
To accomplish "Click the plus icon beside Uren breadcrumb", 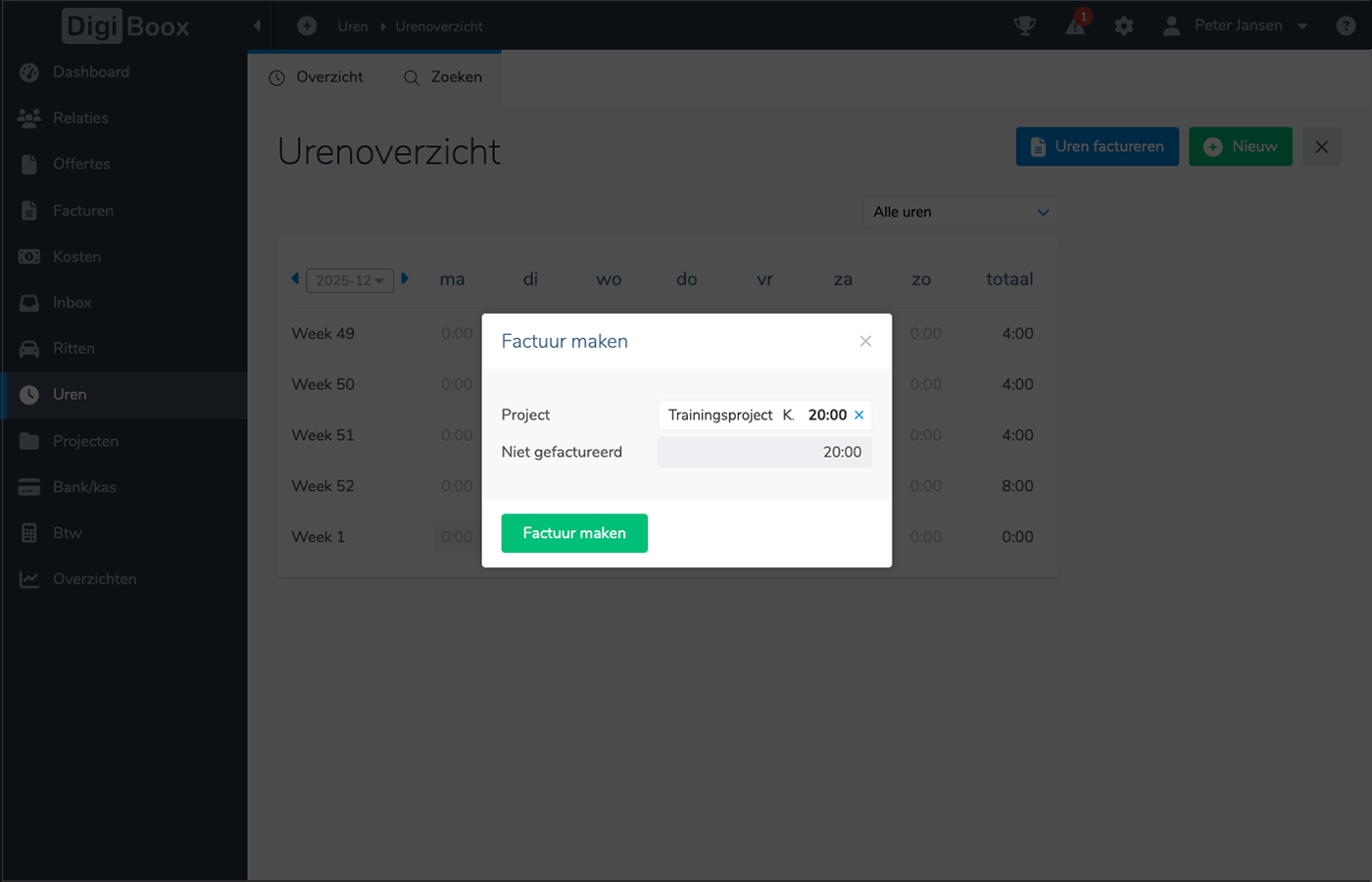I will point(307,26).
